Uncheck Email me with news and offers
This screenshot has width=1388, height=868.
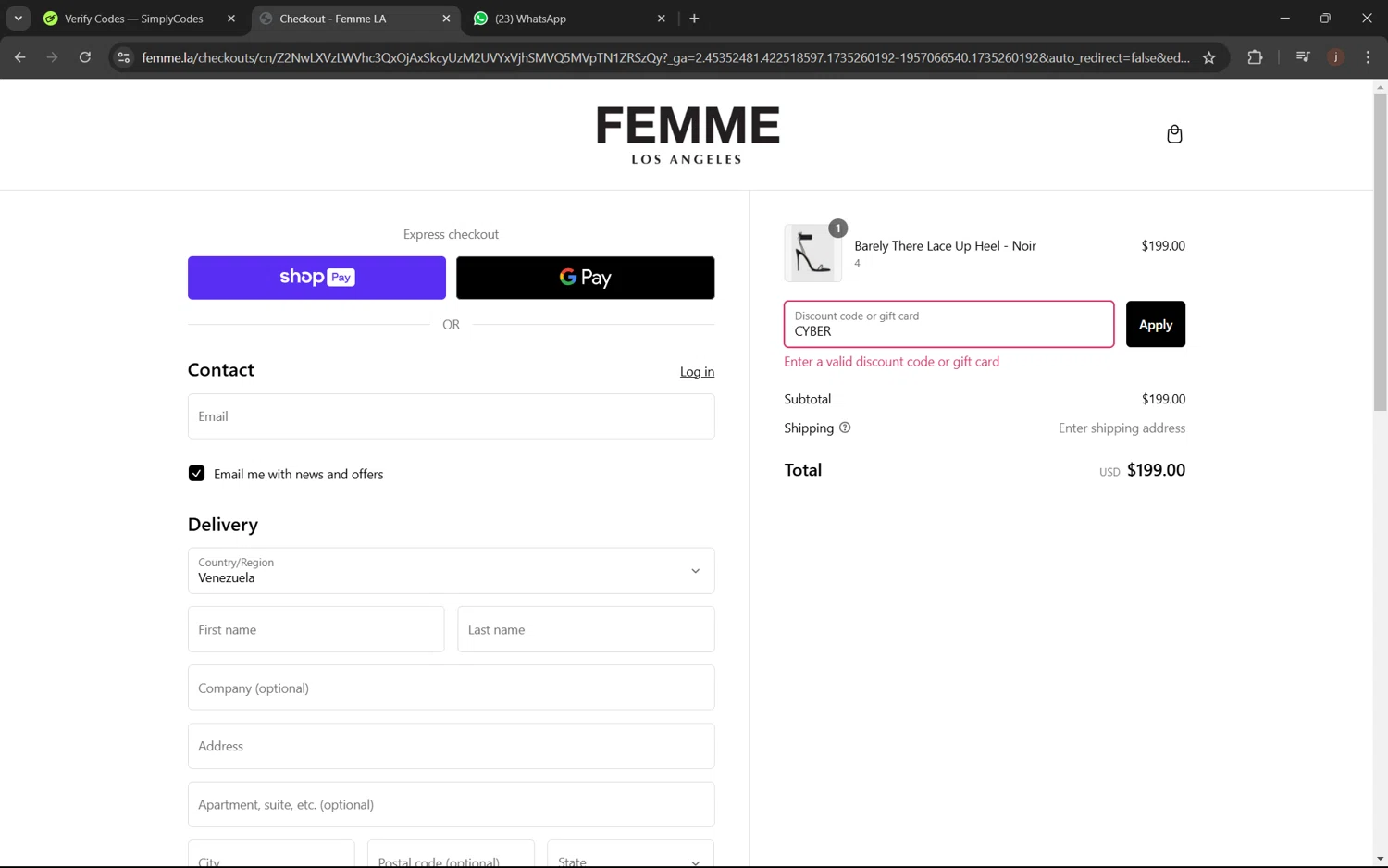[196, 474]
